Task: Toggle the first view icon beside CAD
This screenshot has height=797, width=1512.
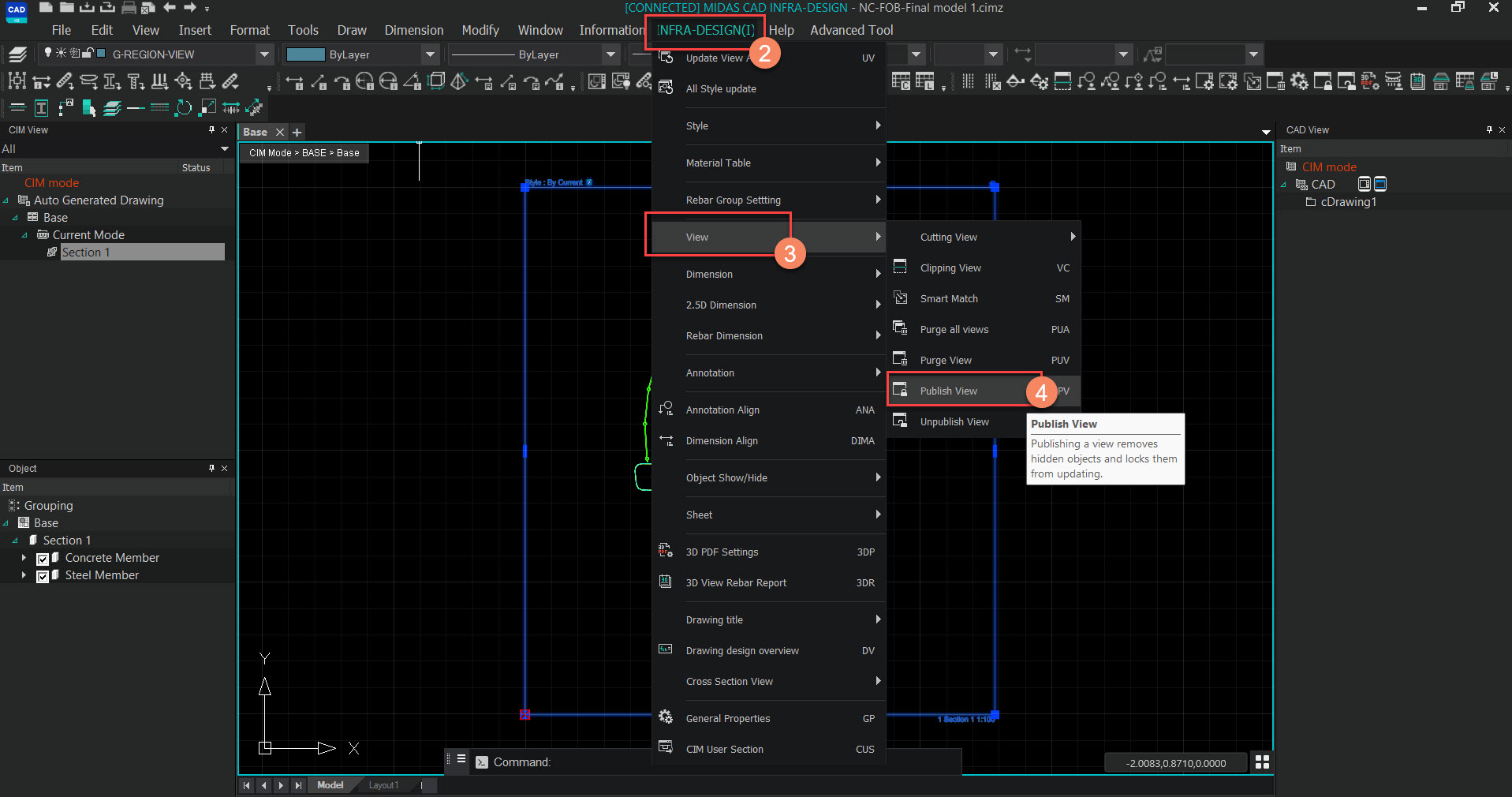Action: pyautogui.click(x=1364, y=184)
